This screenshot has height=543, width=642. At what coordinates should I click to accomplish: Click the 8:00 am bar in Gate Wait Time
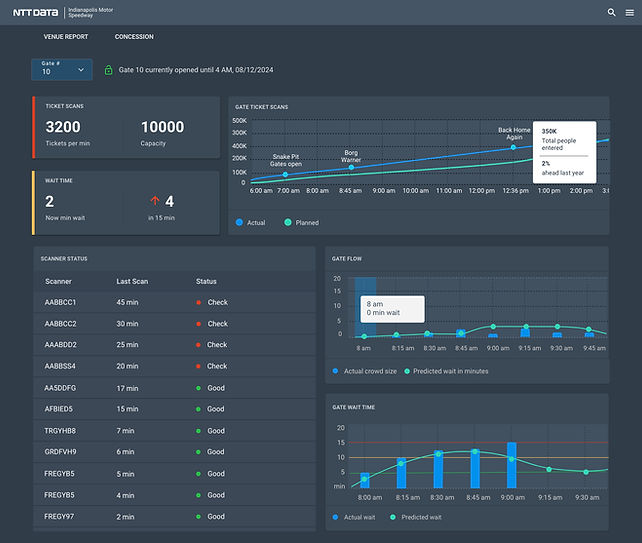pyautogui.click(x=365, y=480)
